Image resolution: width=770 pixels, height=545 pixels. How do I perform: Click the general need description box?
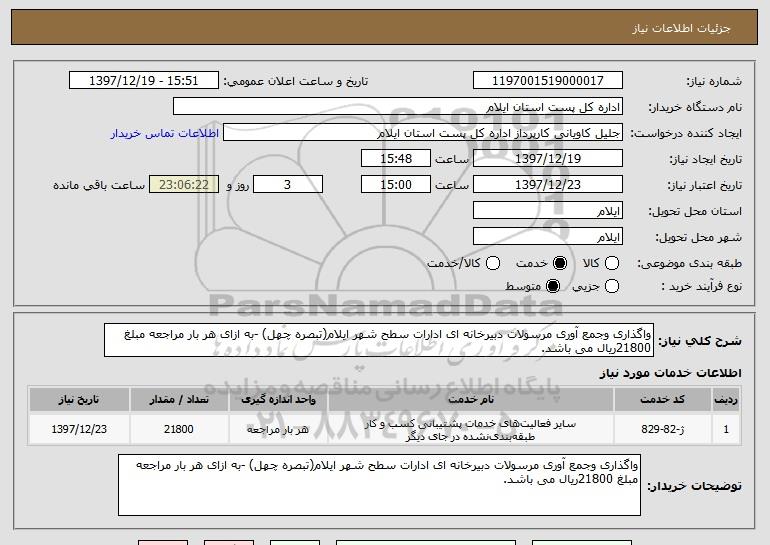[x=379, y=340]
